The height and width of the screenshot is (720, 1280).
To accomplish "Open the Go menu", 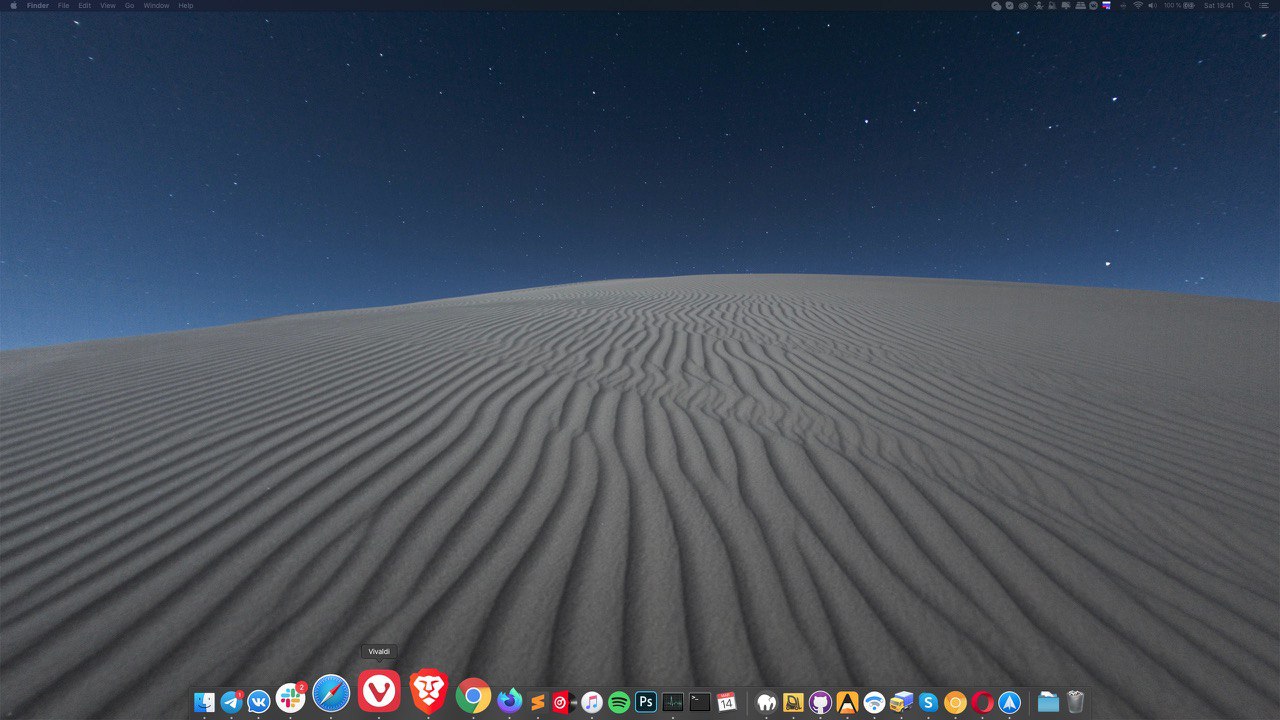I will [129, 5].
